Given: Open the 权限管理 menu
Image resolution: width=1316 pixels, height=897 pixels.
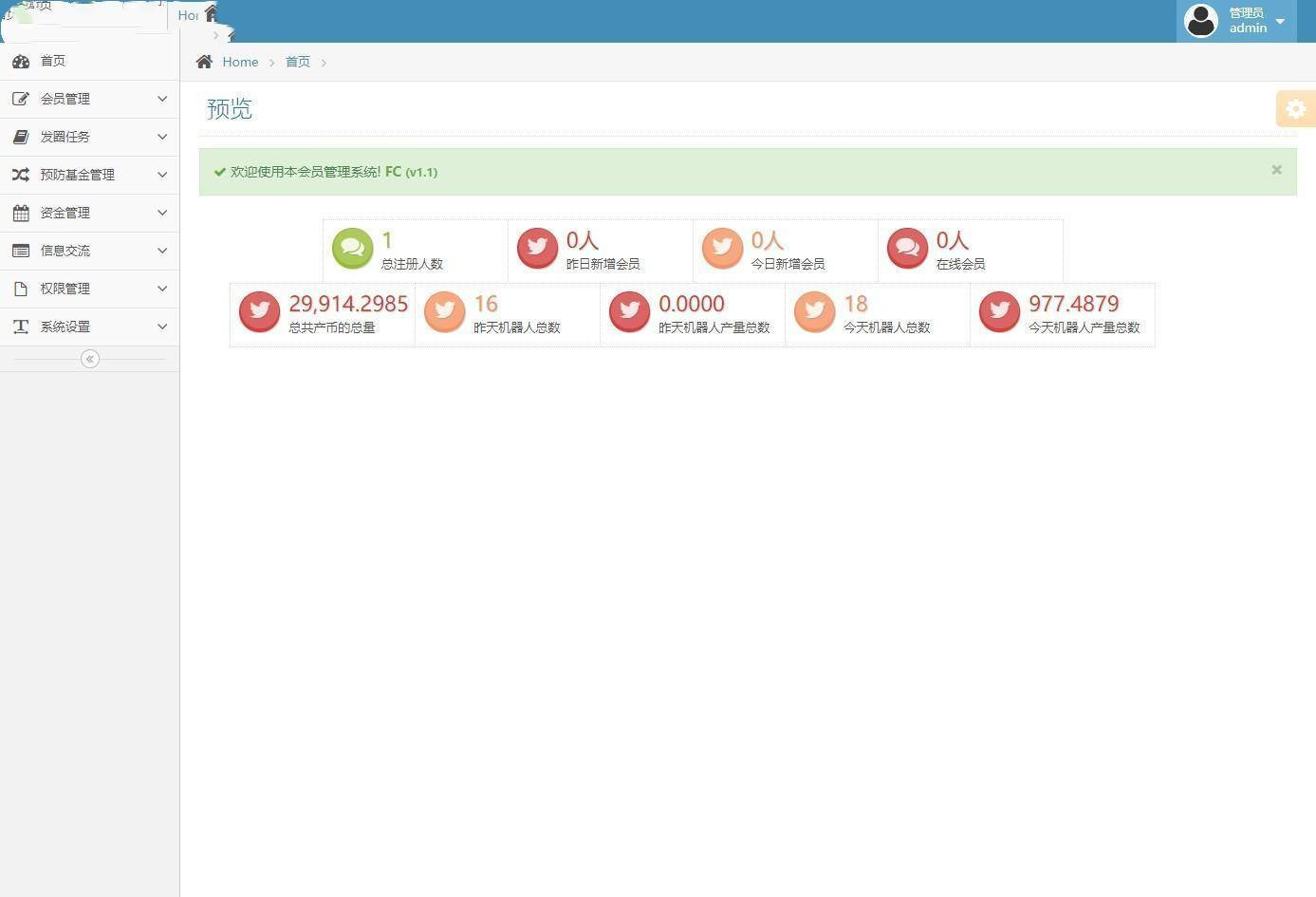Looking at the screenshot, I should coord(89,289).
